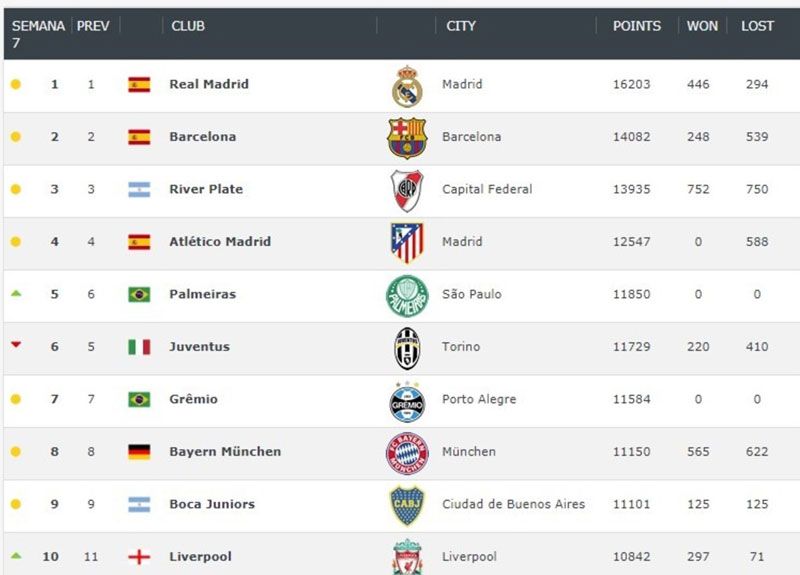Sort the table by POINTS column
Screen dimensions: 800x575
pos(637,26)
